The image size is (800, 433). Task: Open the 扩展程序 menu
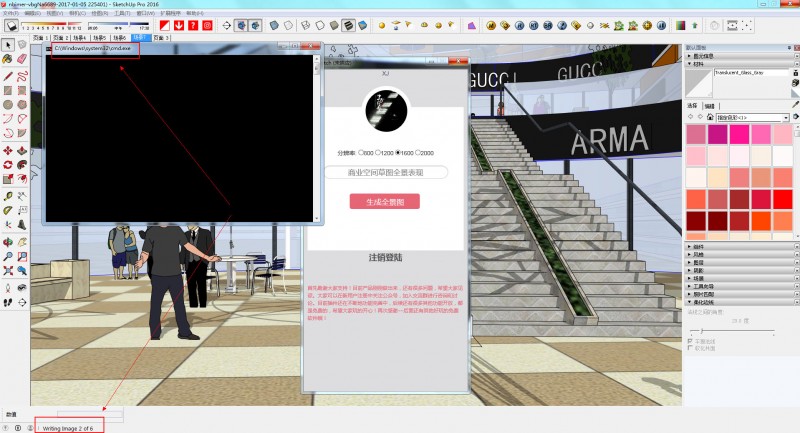tap(170, 13)
